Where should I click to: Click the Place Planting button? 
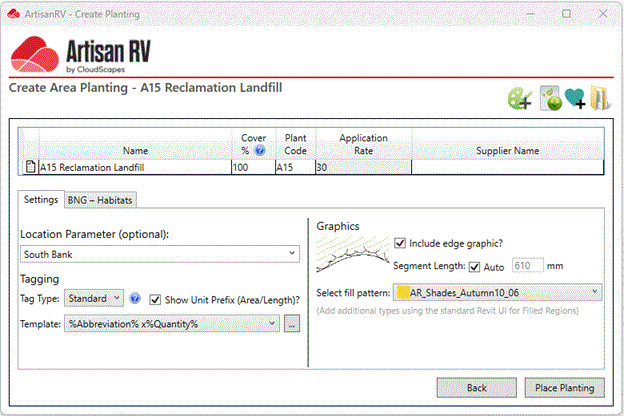tap(564, 388)
